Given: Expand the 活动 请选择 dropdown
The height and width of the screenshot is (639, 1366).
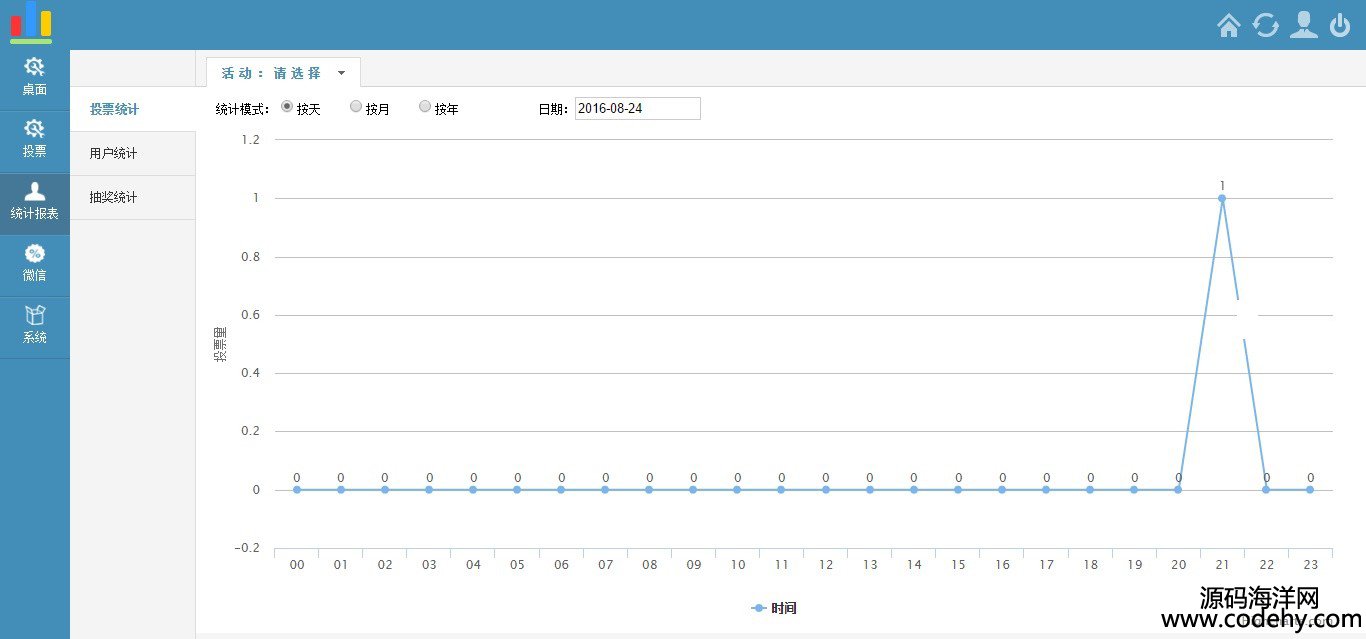Looking at the screenshot, I should click(283, 73).
